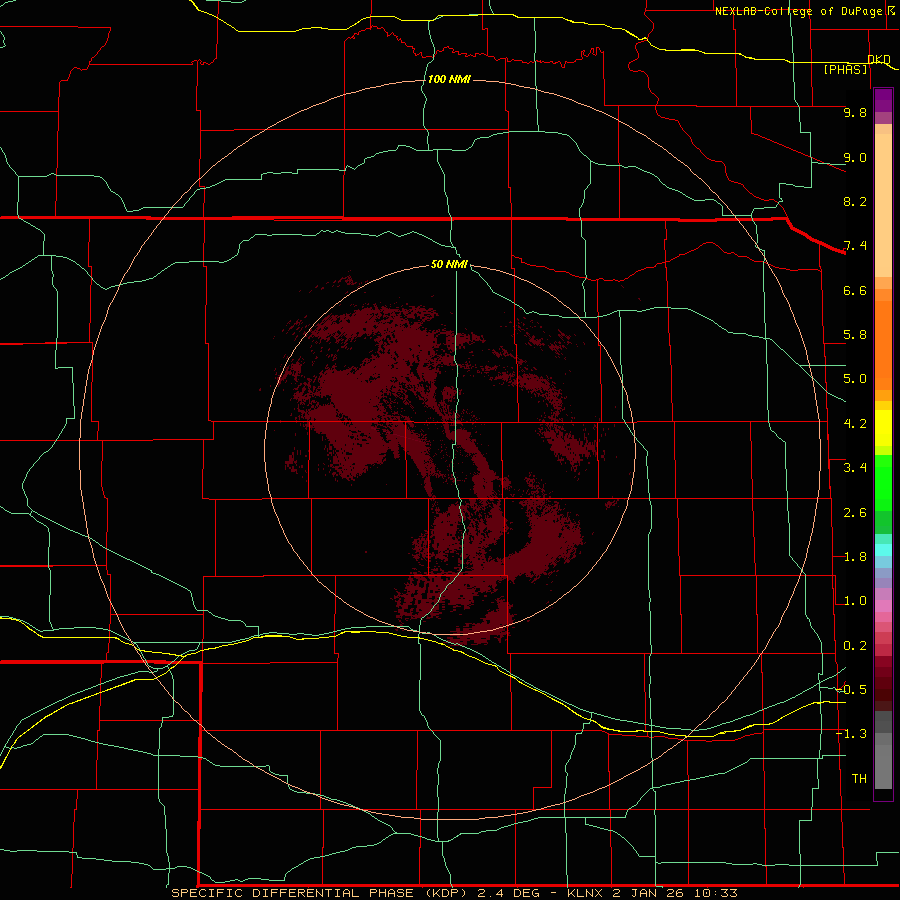Click the 1.0 color scale value

pyautogui.click(x=855, y=601)
